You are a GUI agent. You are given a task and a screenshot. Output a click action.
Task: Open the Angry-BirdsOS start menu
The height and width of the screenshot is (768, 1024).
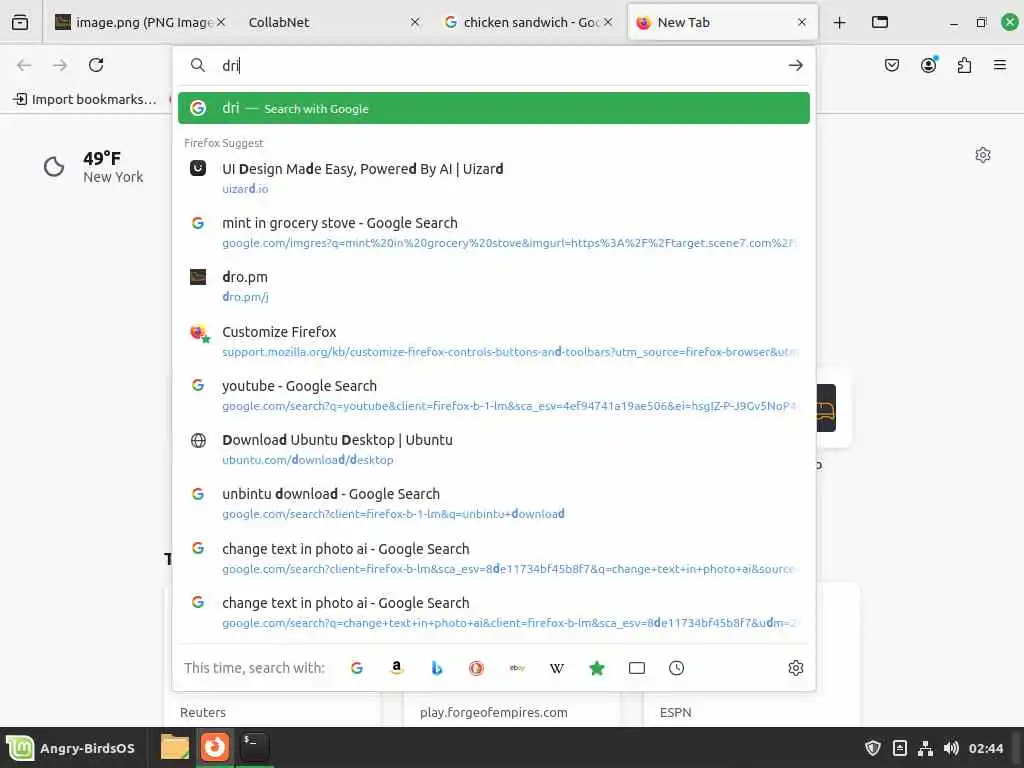click(x=71, y=748)
